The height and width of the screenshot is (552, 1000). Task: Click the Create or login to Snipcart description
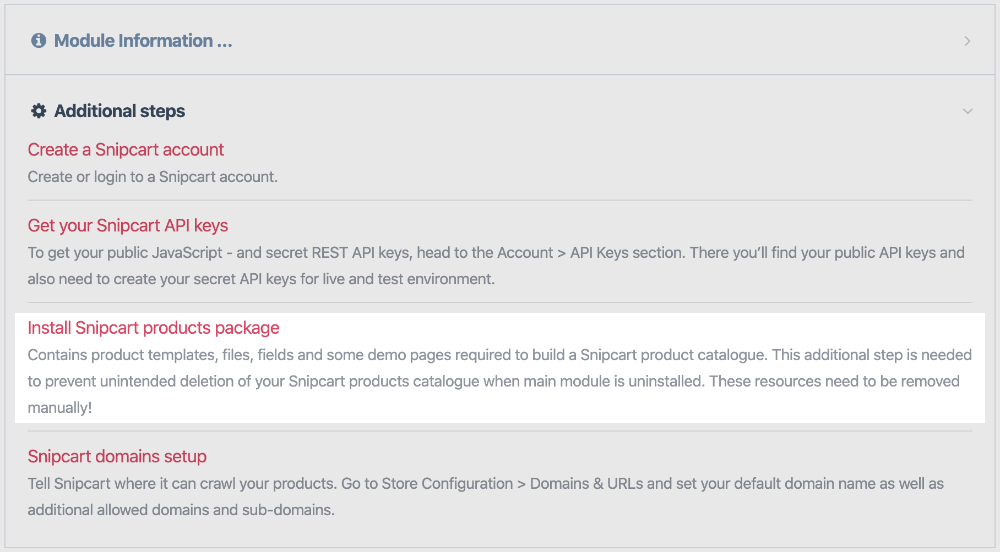pyautogui.click(x=152, y=177)
